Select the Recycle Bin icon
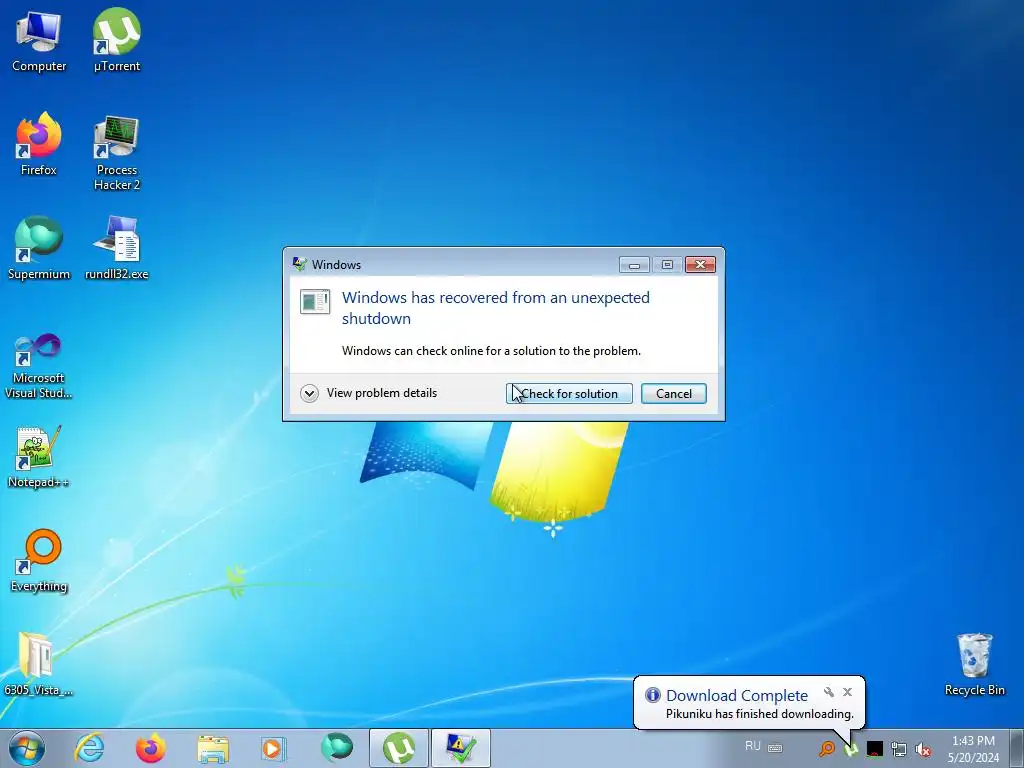This screenshot has height=768, width=1024. pos(974,664)
